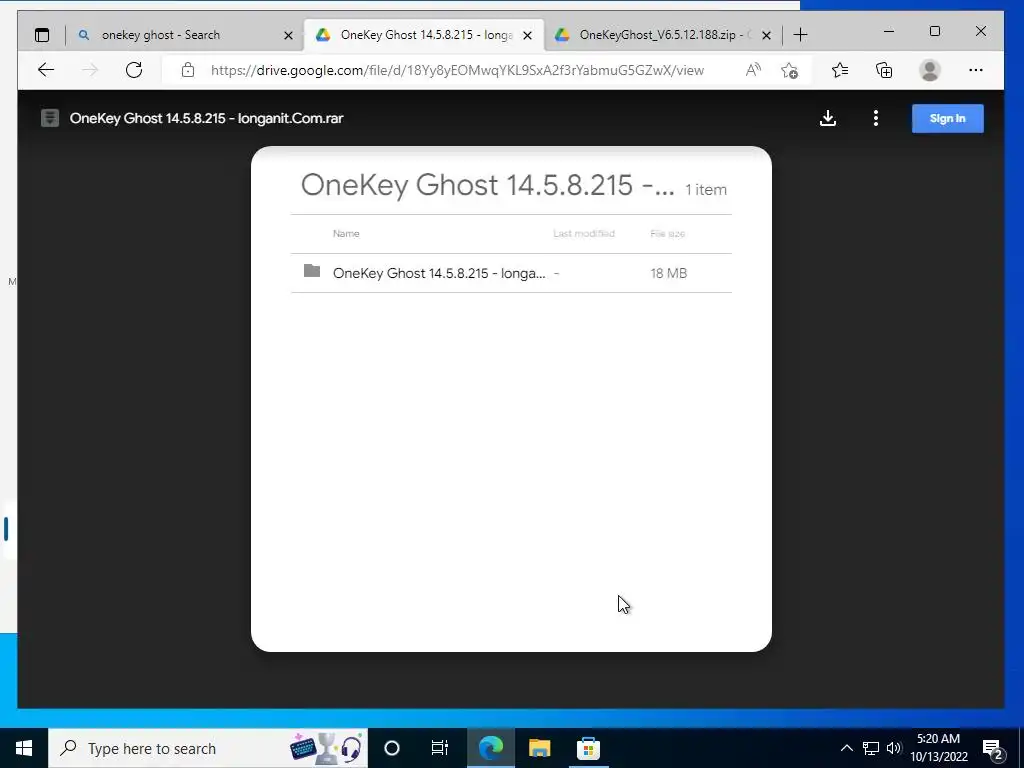Screen dimensions: 1024x768
Task: Open Edge Settings and more menu
Action: point(976,70)
